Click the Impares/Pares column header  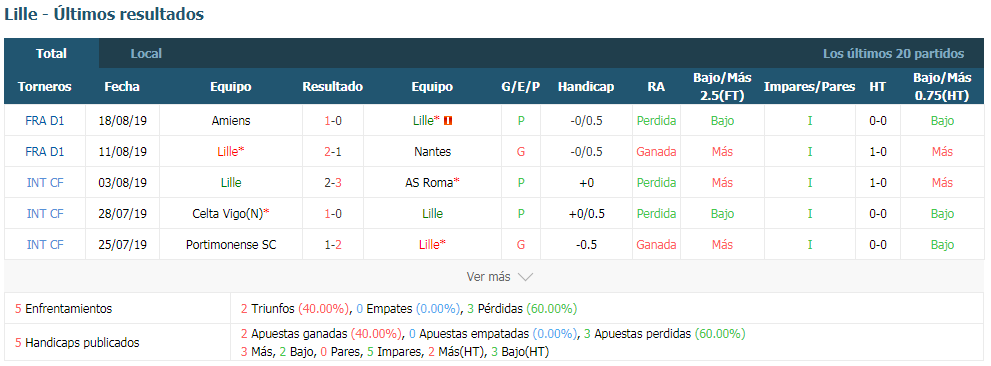(810, 87)
